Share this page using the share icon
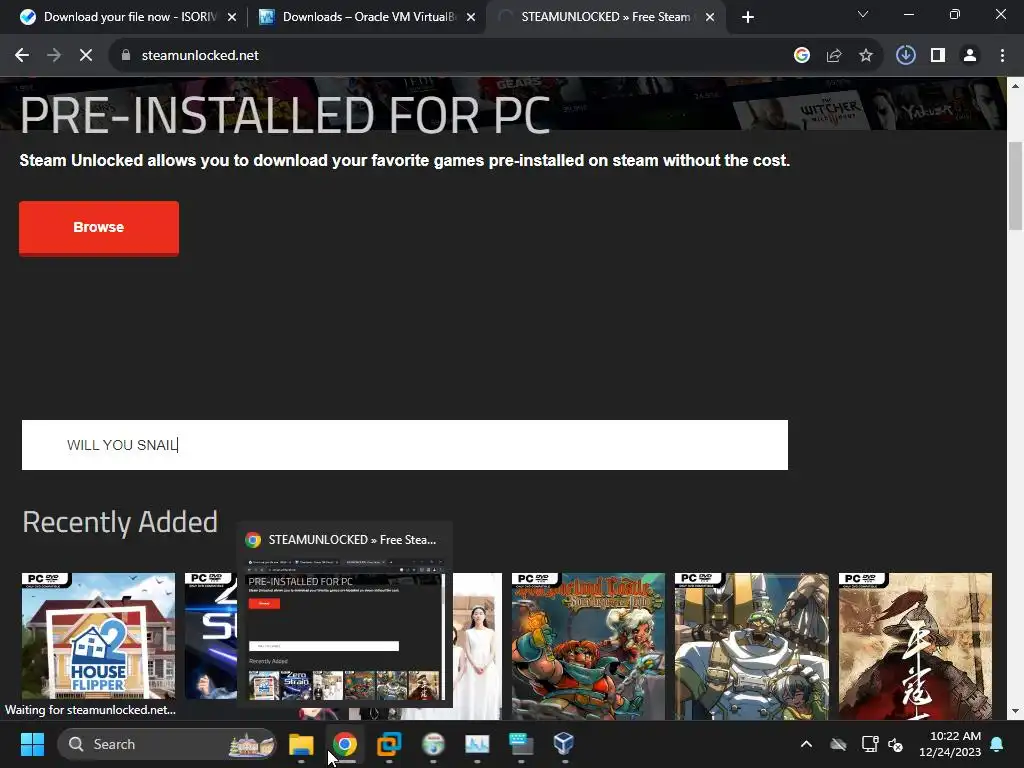 click(834, 56)
